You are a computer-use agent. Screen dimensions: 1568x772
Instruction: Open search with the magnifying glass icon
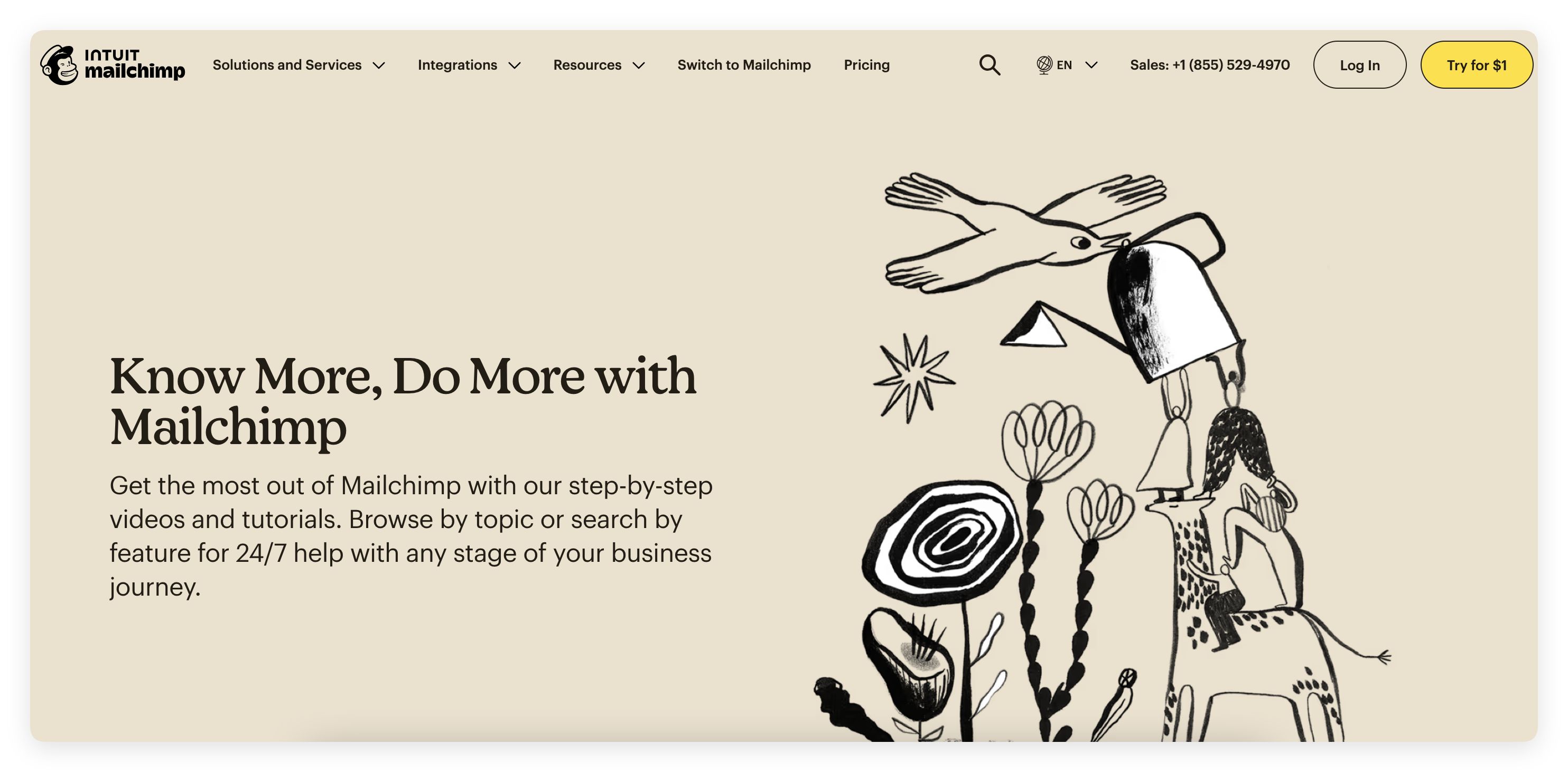click(990, 64)
